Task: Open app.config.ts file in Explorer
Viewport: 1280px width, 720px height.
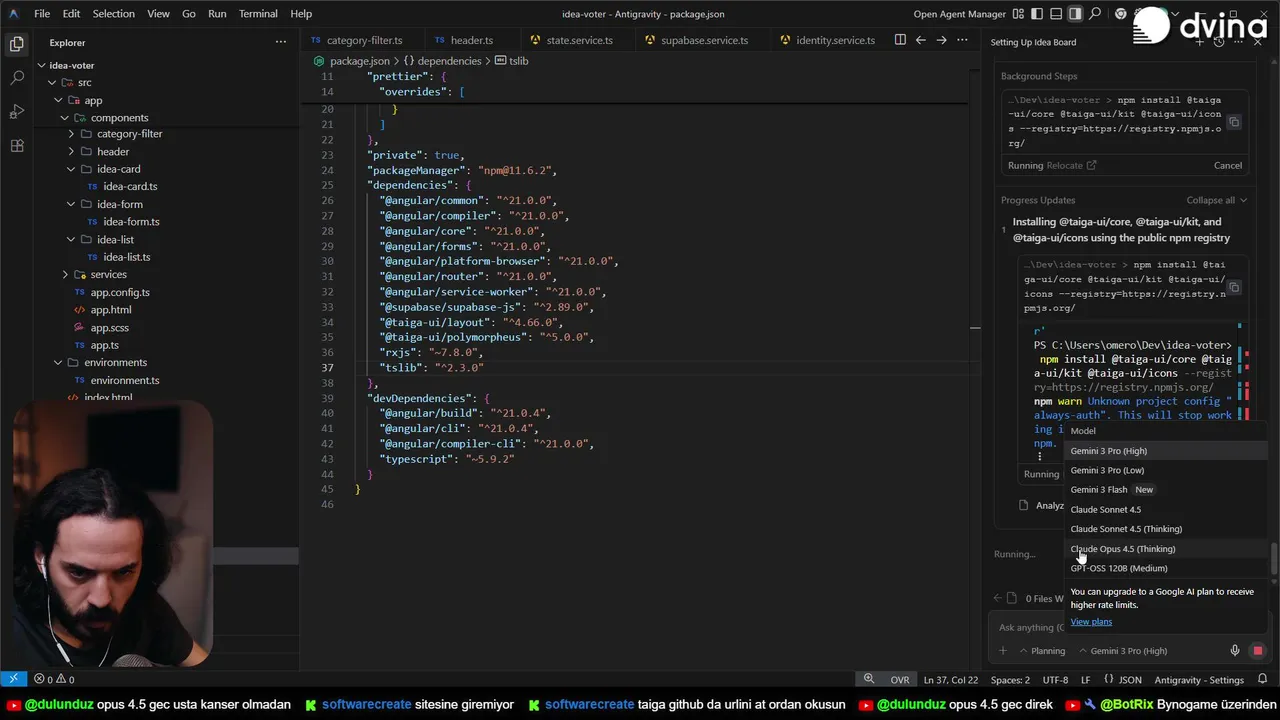Action: (x=120, y=292)
